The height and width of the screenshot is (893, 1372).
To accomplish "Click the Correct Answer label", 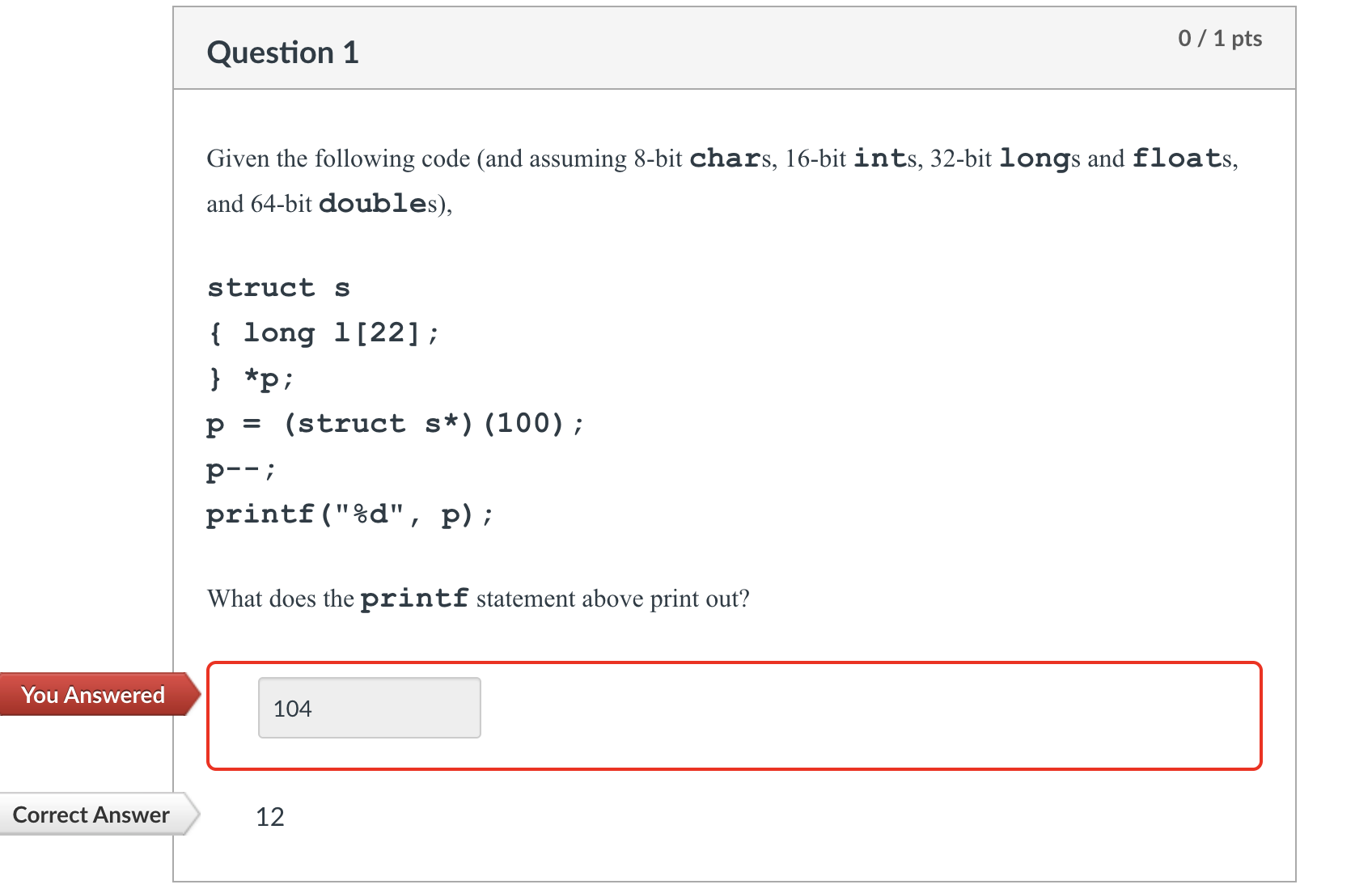I will (x=91, y=815).
